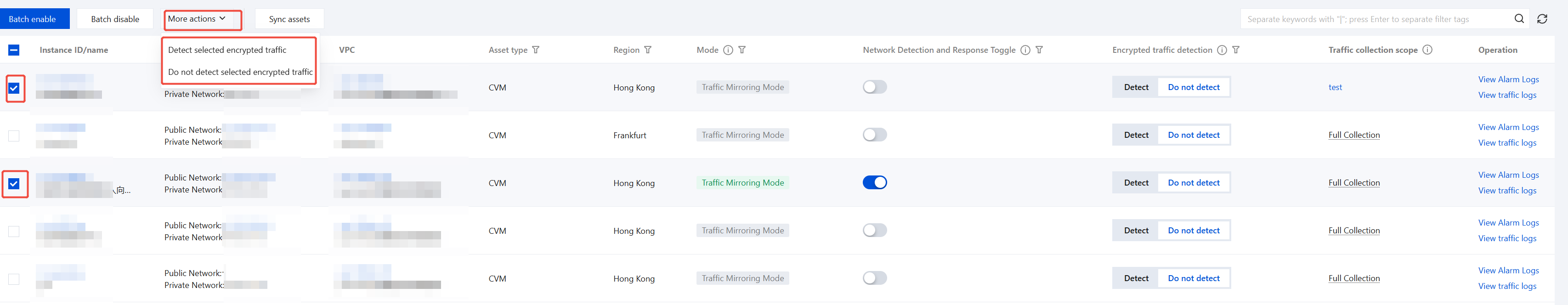
Task: Open the Asset type filter icon
Action: tap(536, 50)
